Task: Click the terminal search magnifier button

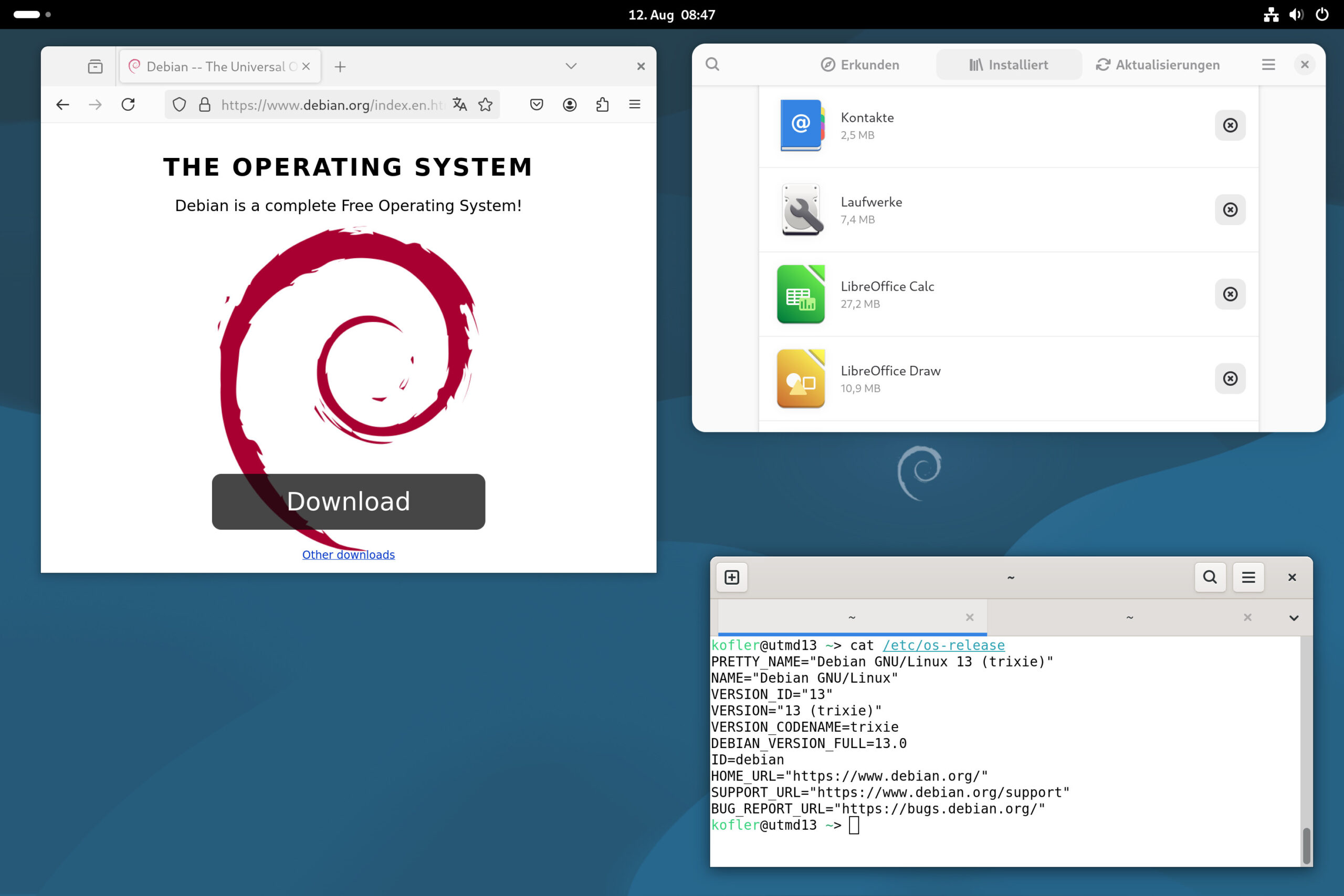Action: tap(1210, 577)
